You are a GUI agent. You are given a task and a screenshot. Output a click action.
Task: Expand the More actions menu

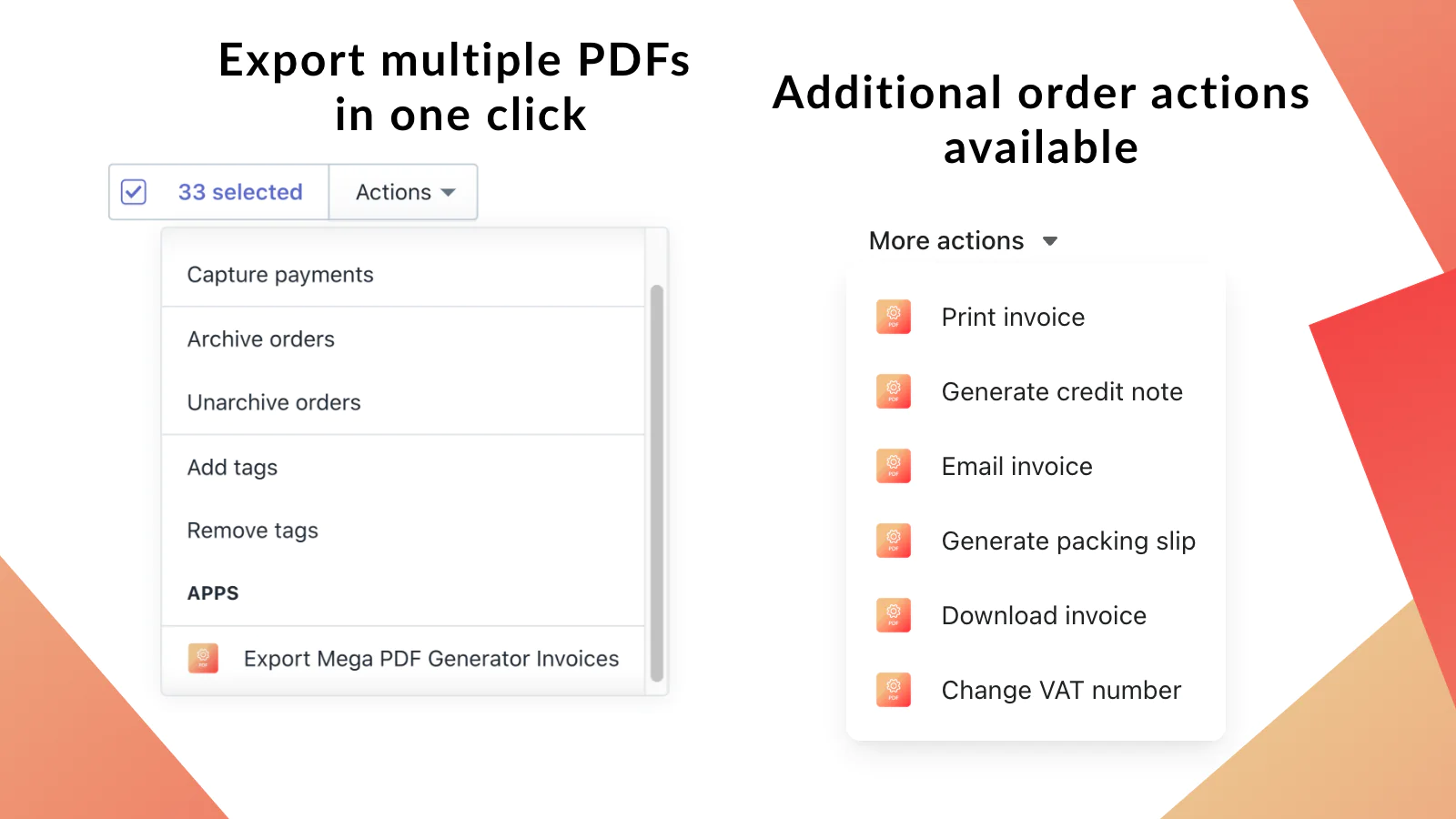[x=946, y=241]
